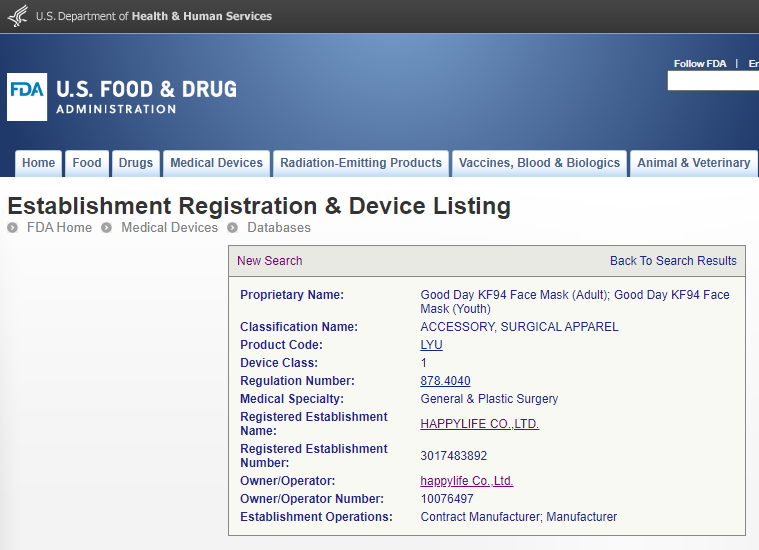Select the Medical Devices navigation tab
The height and width of the screenshot is (550, 759).
[216, 163]
